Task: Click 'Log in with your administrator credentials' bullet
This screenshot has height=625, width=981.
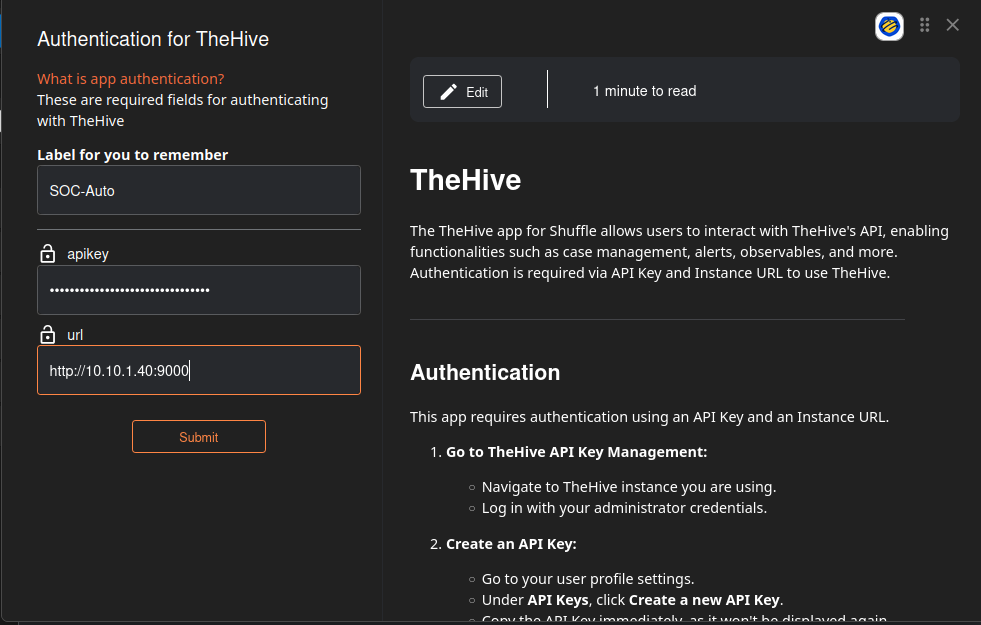Action: point(624,507)
